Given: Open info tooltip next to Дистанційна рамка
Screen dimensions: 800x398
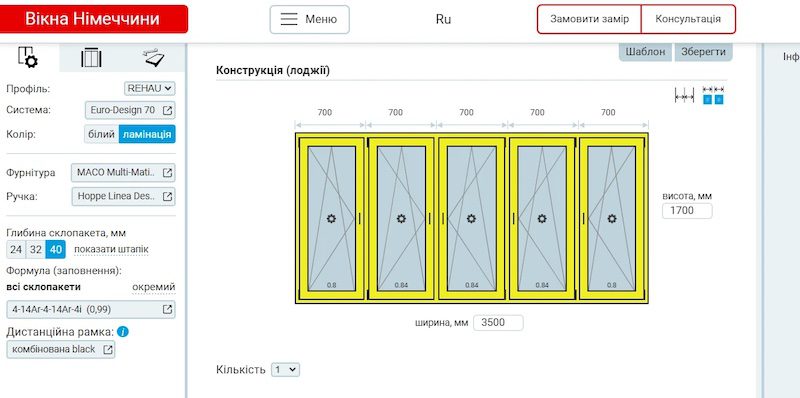Looking at the screenshot, I should coord(122,332).
